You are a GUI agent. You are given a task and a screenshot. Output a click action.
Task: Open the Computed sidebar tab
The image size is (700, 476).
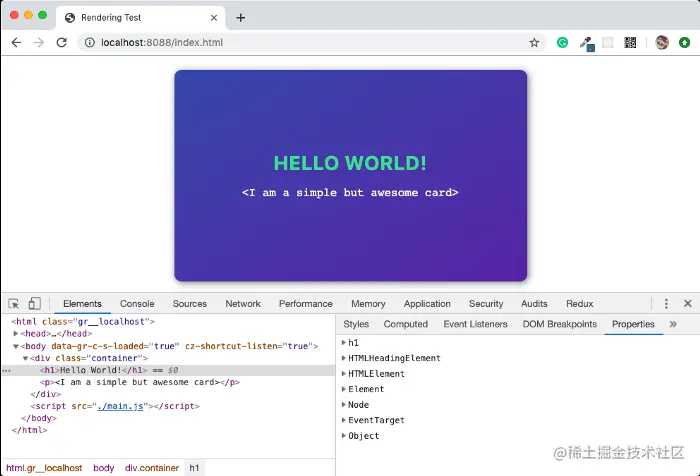click(x=405, y=324)
